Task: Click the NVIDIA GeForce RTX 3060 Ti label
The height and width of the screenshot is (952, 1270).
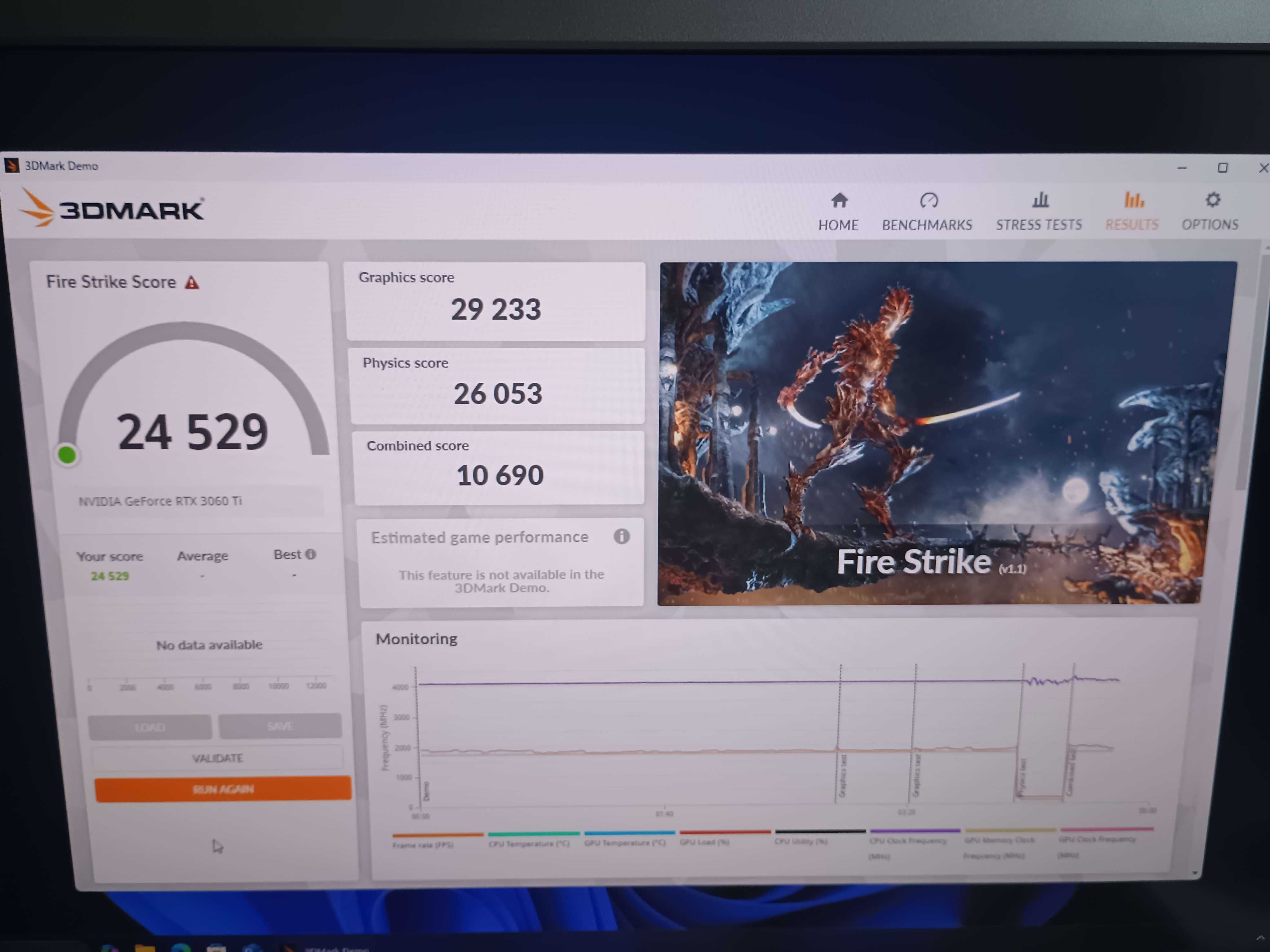Action: pyautogui.click(x=160, y=501)
